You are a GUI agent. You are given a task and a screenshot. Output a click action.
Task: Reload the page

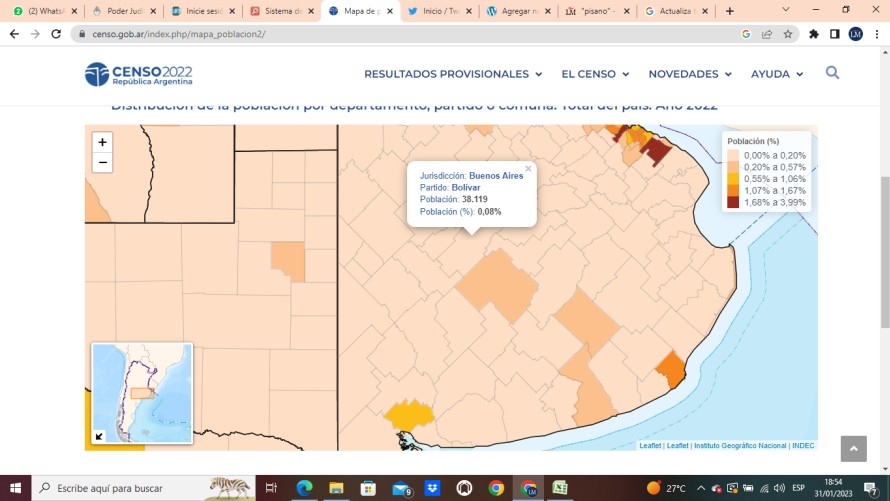click(x=58, y=33)
